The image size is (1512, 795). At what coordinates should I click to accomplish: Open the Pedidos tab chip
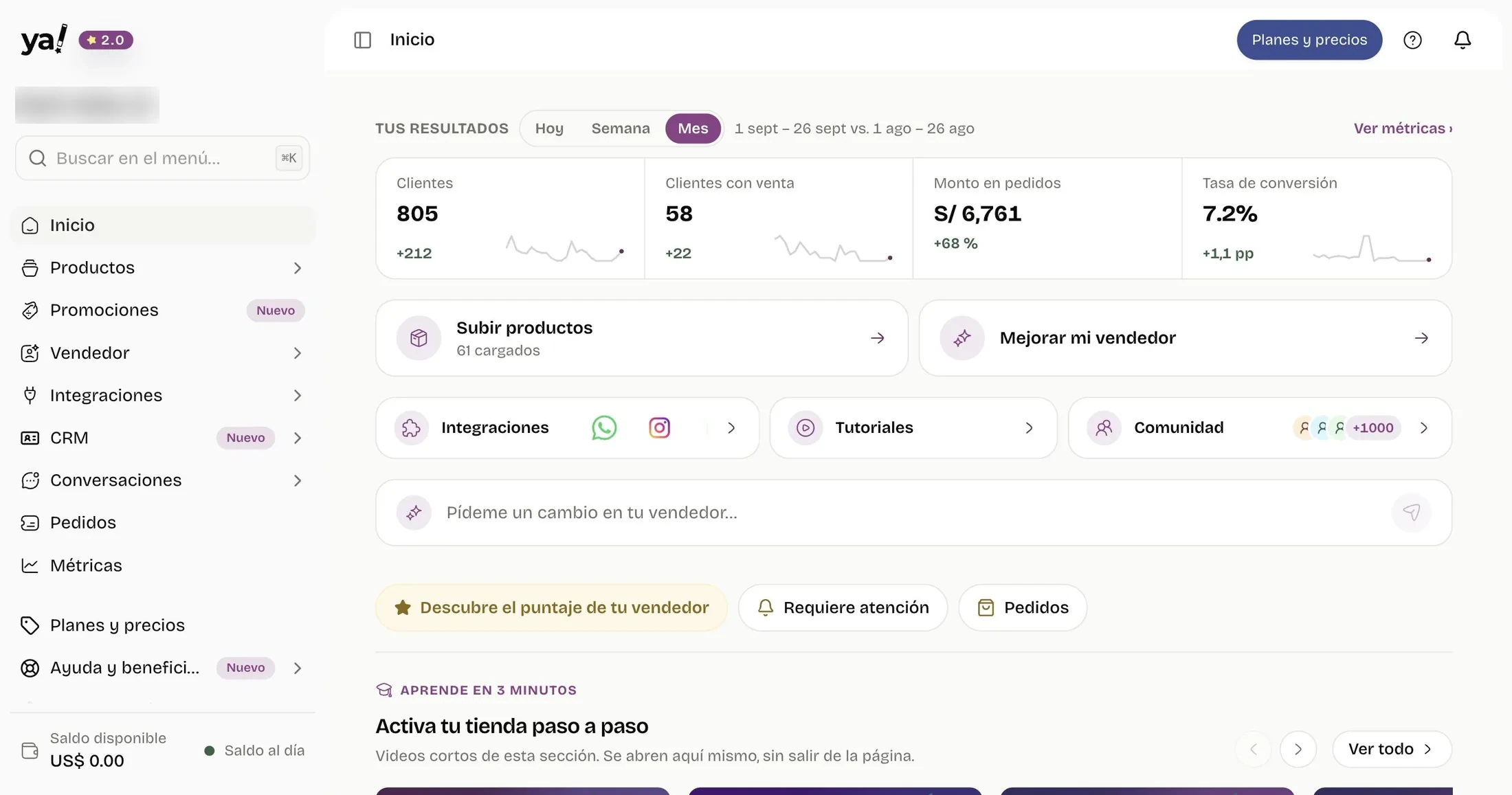(x=1023, y=607)
